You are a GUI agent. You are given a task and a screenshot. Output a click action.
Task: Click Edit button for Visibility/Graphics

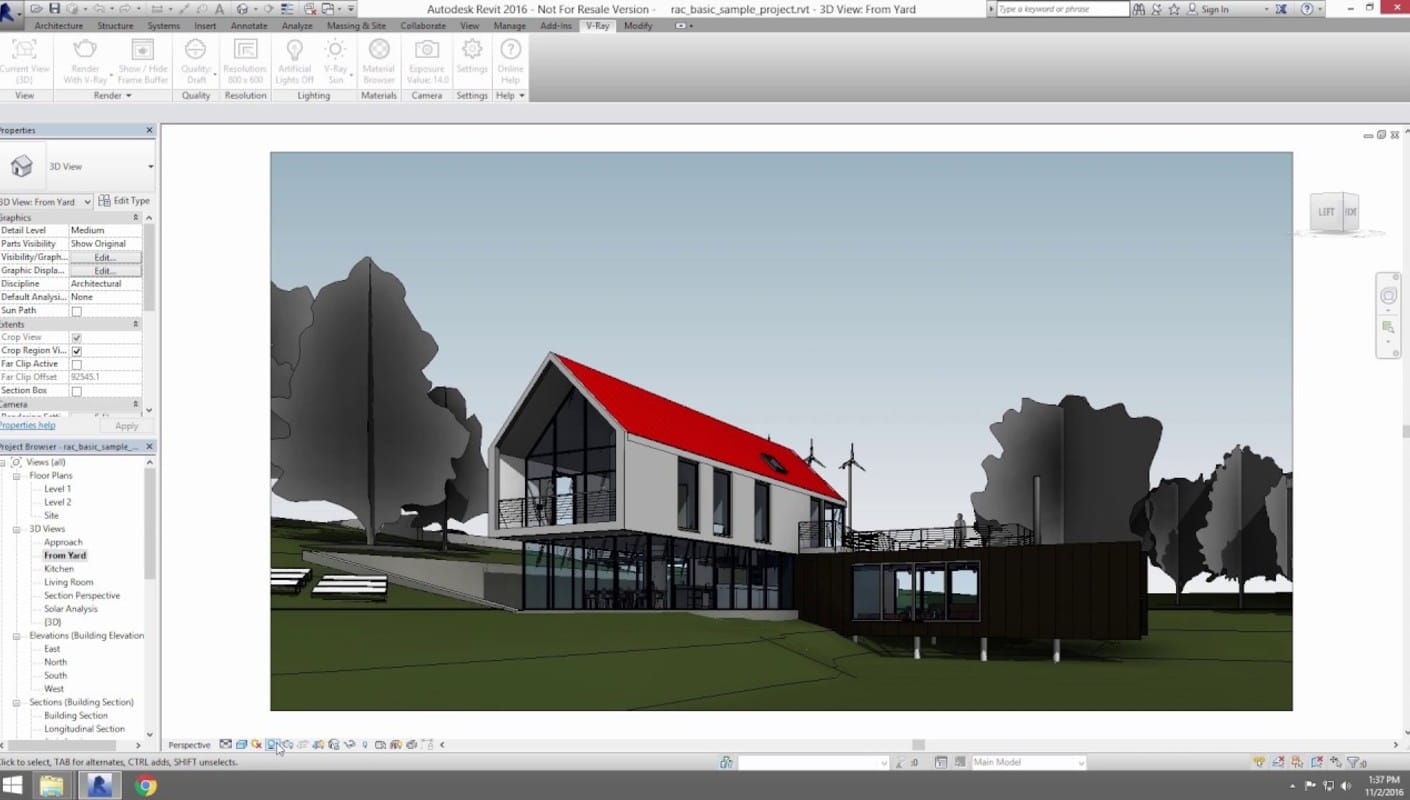[x=105, y=257]
